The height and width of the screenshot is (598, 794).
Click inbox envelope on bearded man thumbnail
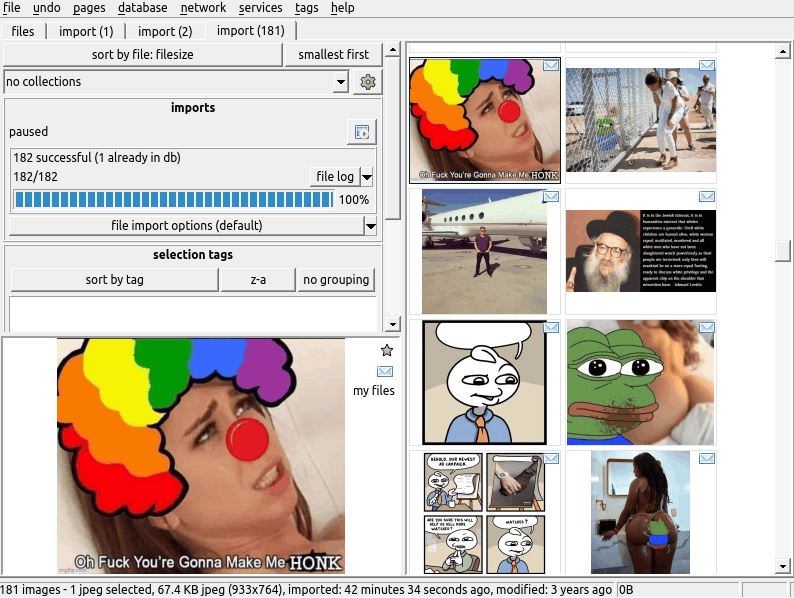click(x=707, y=196)
